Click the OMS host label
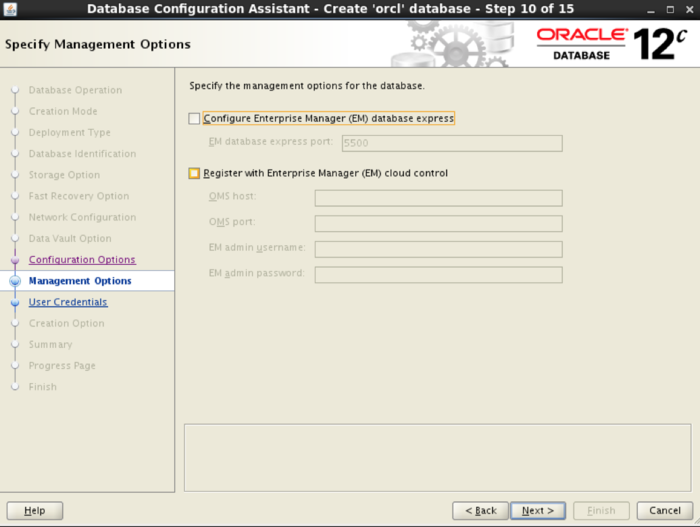The width and height of the screenshot is (700, 527). pyautogui.click(x=233, y=196)
